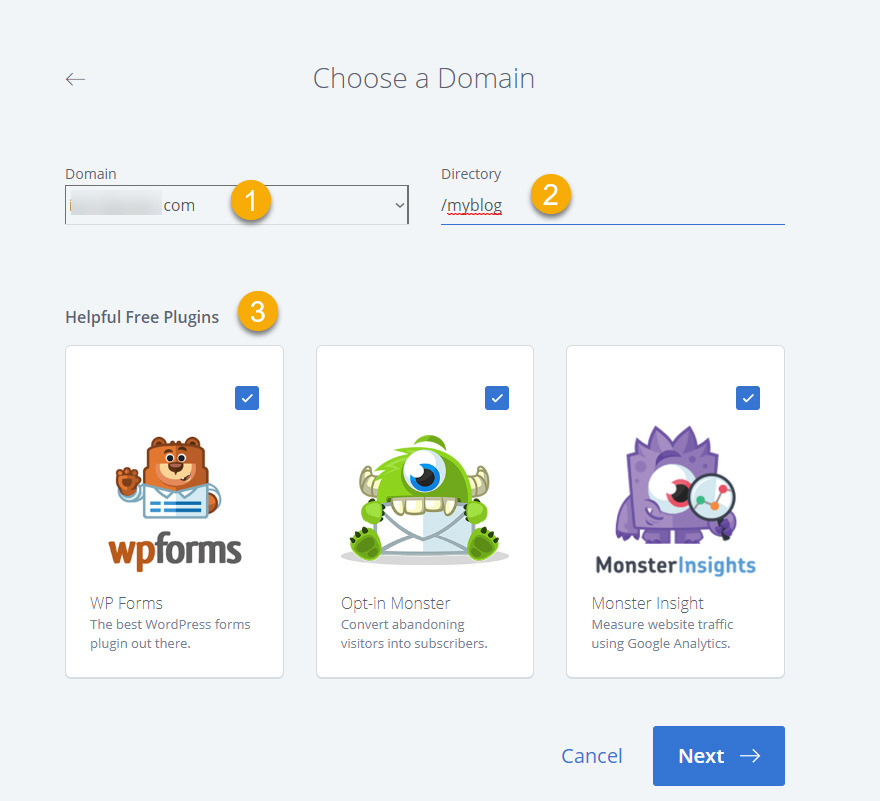Click badge 3 beside Helpful Free Plugins
This screenshot has width=880, height=801.
[x=257, y=312]
